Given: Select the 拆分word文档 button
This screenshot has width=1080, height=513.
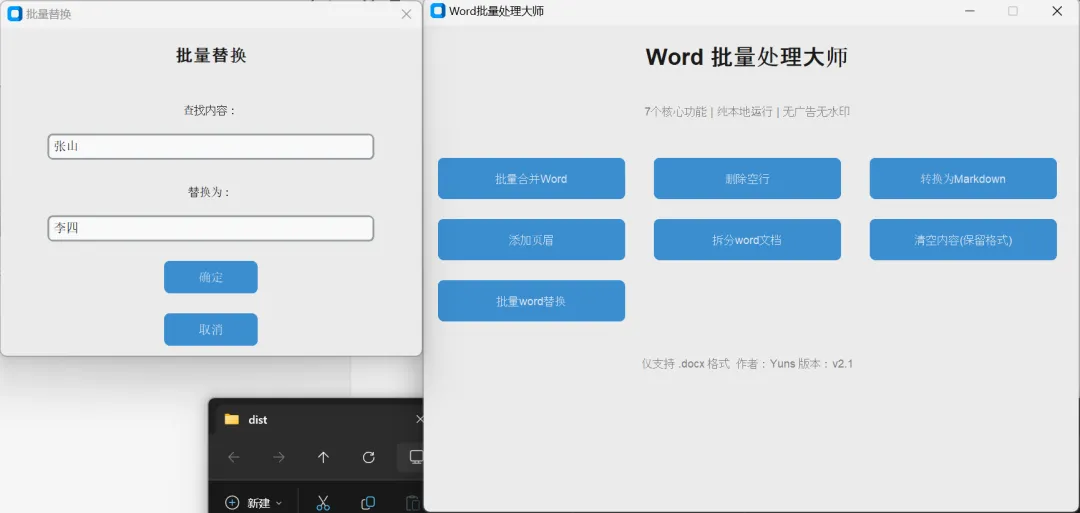Looking at the screenshot, I should tap(747, 240).
